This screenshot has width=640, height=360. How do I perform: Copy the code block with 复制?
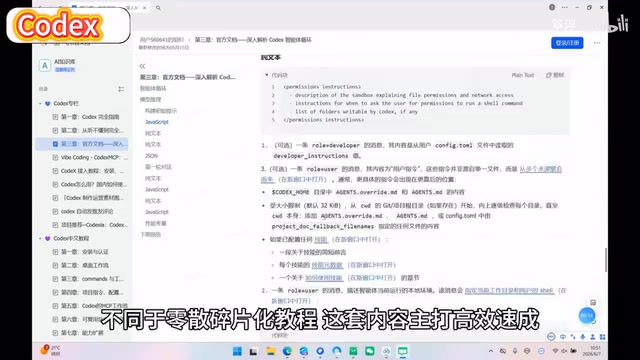coord(555,75)
